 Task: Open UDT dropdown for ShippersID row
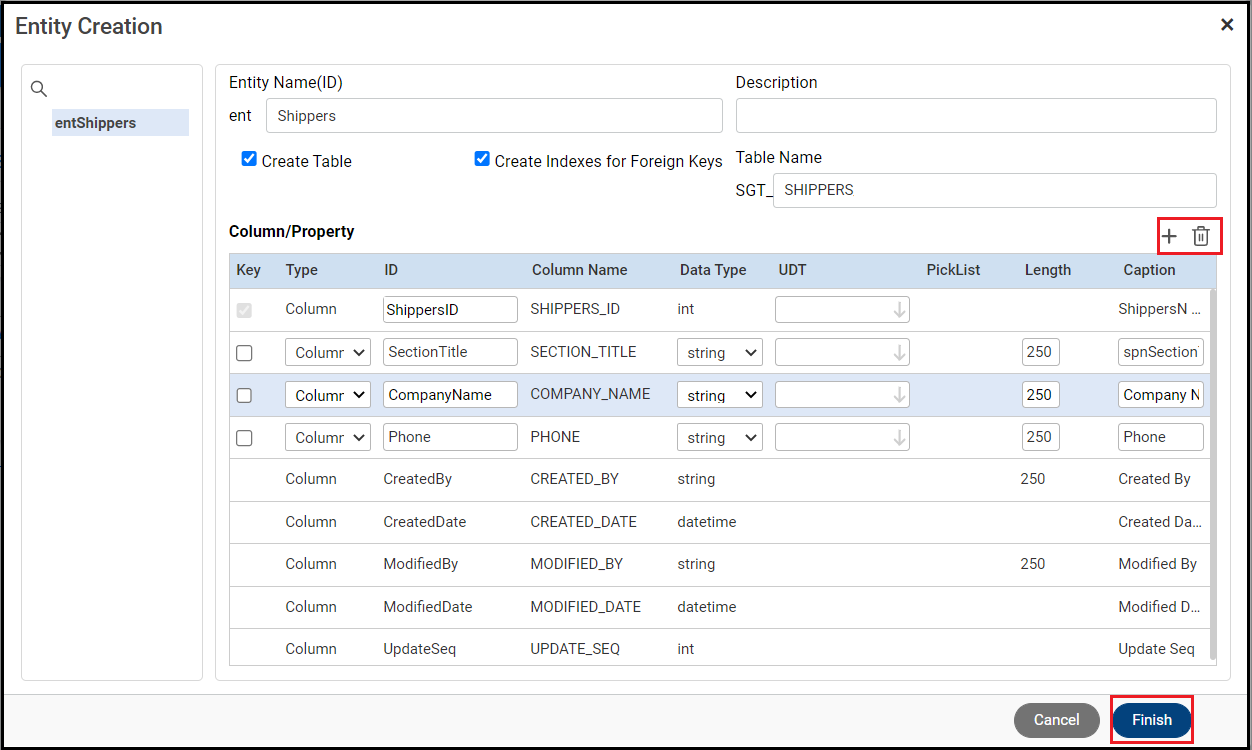point(842,310)
